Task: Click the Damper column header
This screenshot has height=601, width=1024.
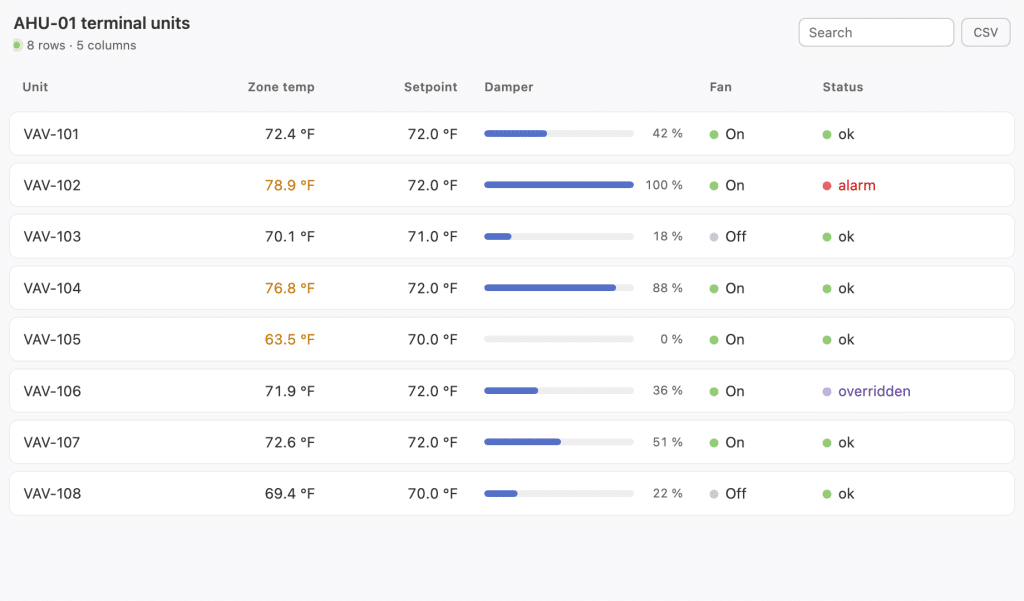Action: click(x=509, y=87)
